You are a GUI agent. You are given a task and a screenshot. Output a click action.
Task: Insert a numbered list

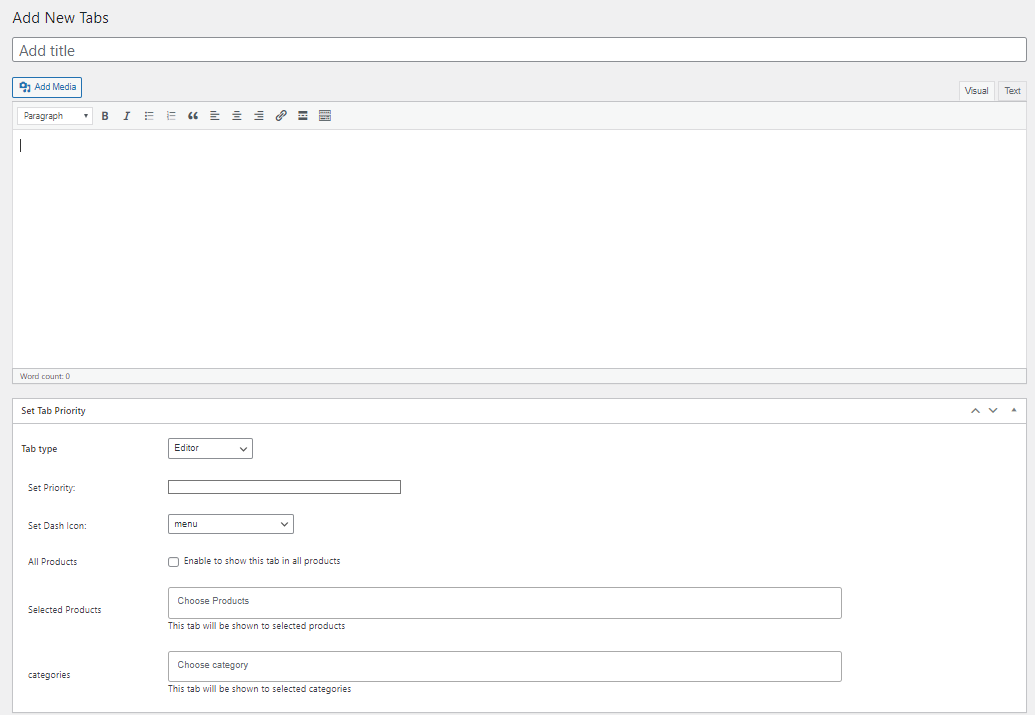(x=171, y=116)
